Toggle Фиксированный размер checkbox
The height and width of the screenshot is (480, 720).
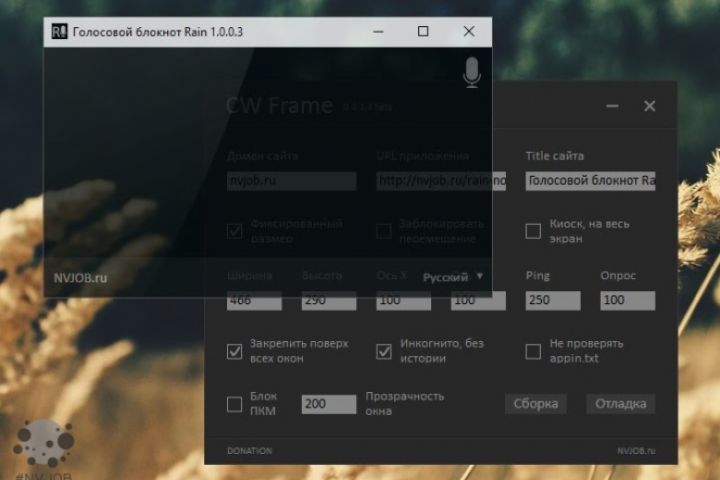coord(235,231)
